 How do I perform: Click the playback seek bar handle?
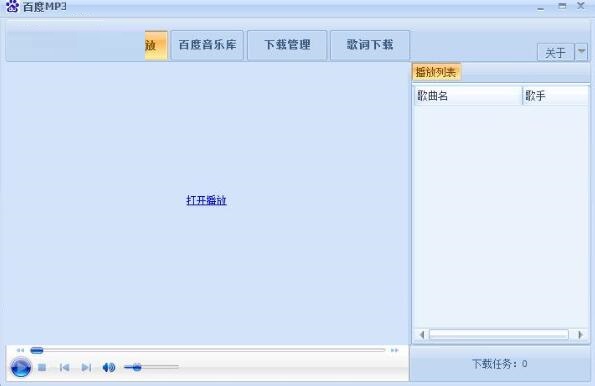[37, 350]
